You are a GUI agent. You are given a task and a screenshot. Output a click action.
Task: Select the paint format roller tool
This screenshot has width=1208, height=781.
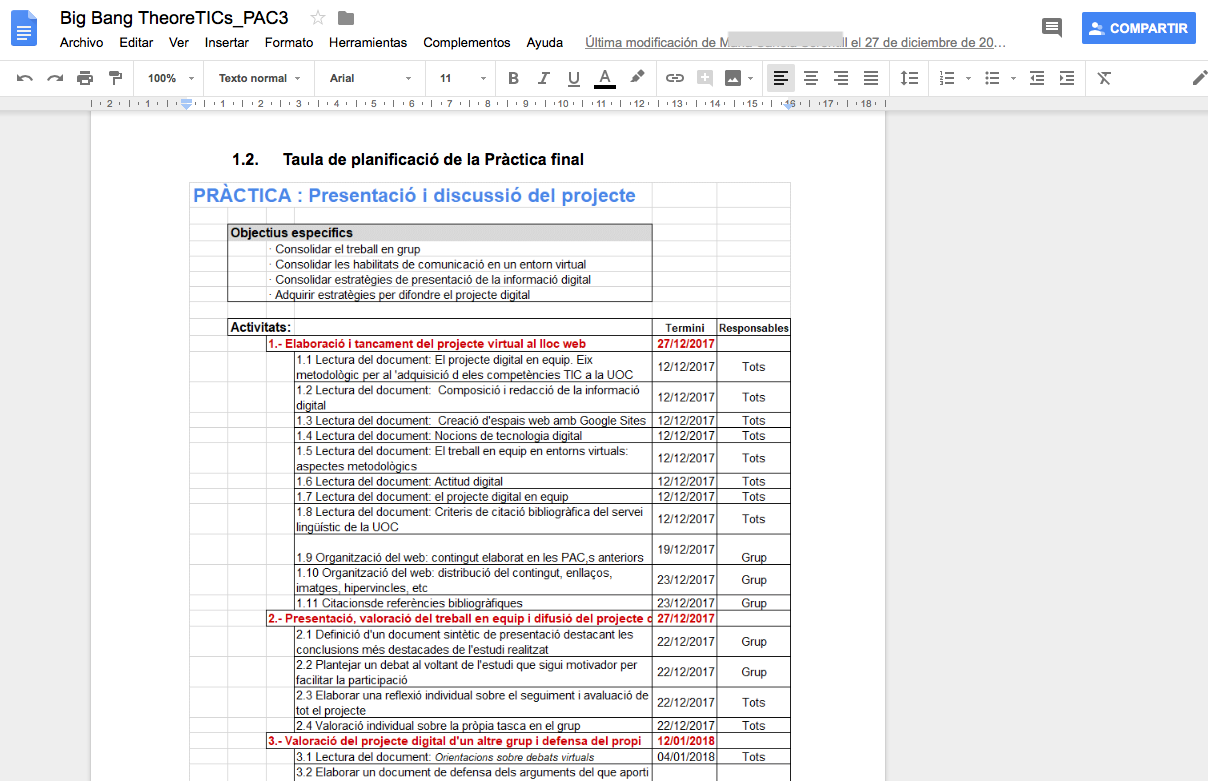(x=115, y=78)
